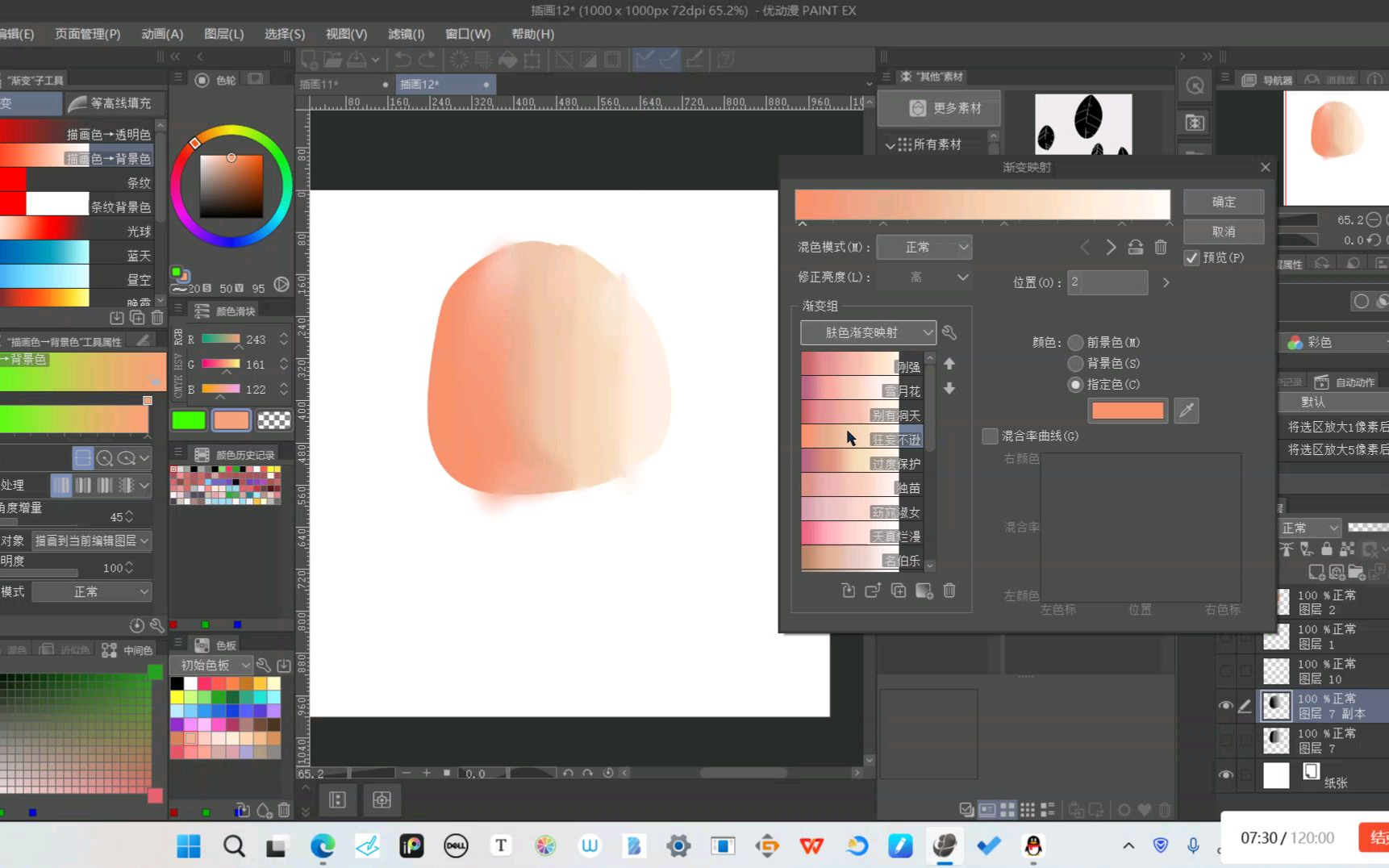Switch to the 插画11 document tab
The width and height of the screenshot is (1389, 868).
pyautogui.click(x=319, y=85)
